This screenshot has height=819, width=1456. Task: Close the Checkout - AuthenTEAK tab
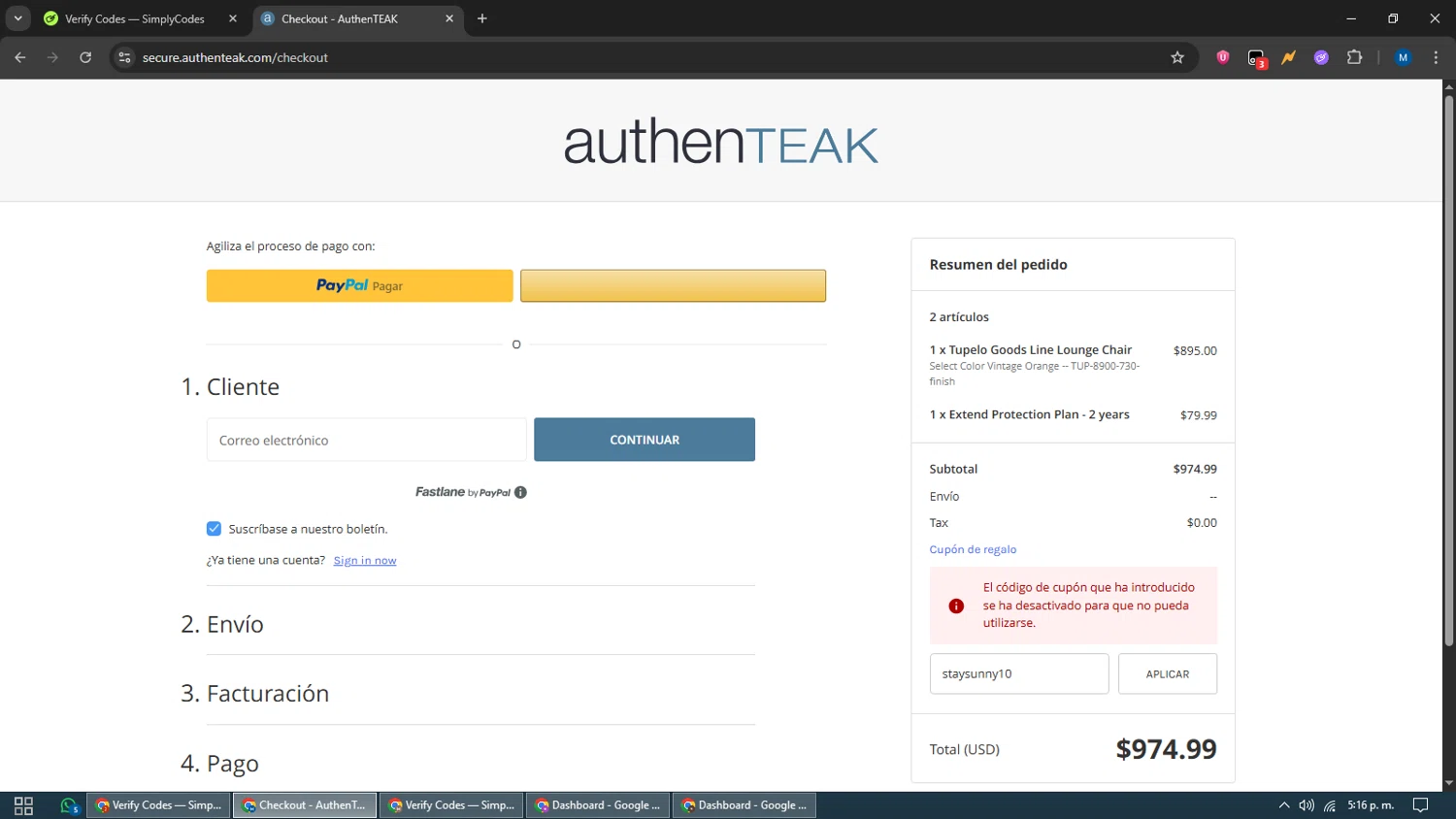(x=449, y=18)
